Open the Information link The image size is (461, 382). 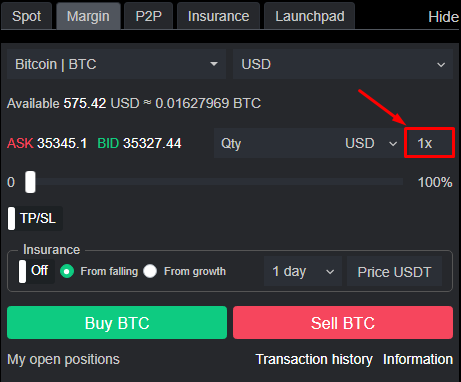[418, 359]
